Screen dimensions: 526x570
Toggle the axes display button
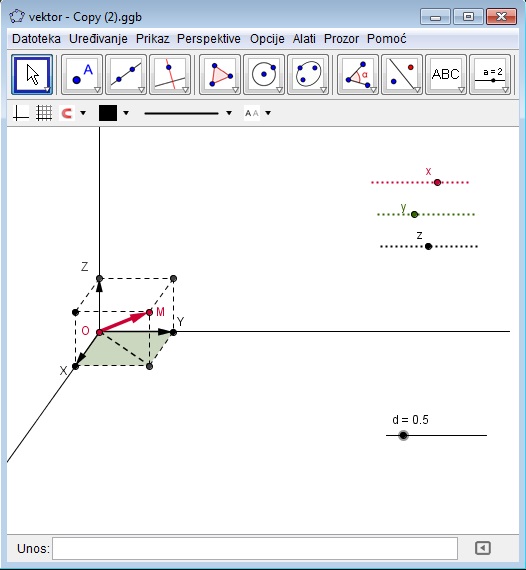click(21, 113)
